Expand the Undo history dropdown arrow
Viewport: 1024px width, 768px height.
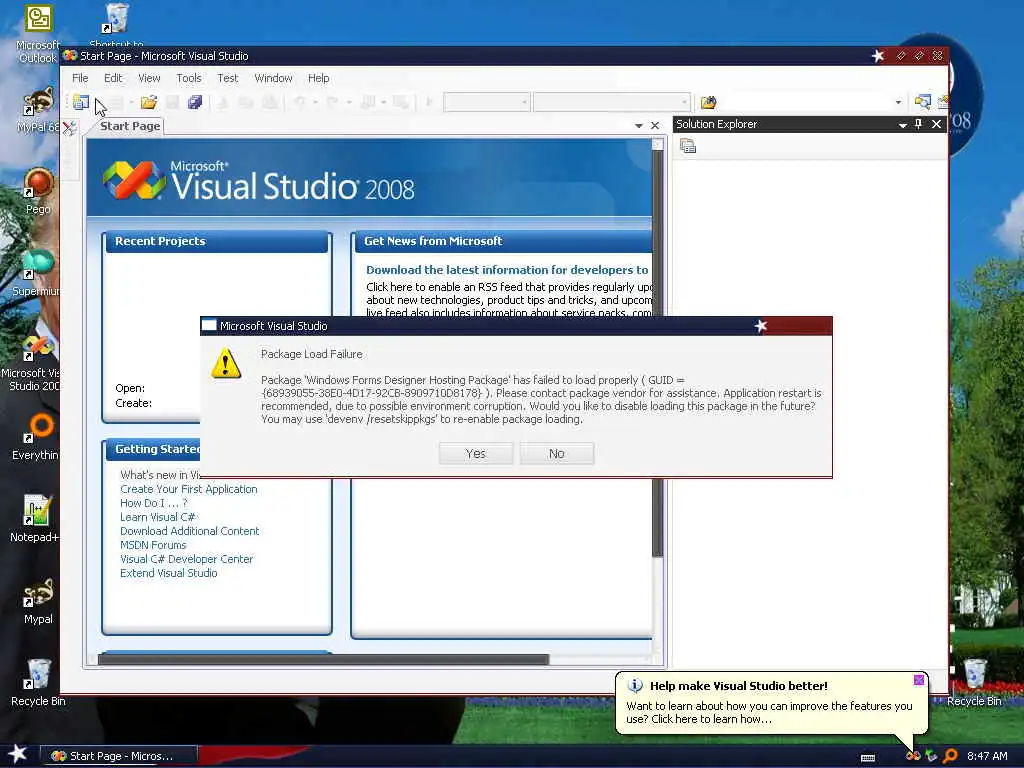[x=315, y=103]
